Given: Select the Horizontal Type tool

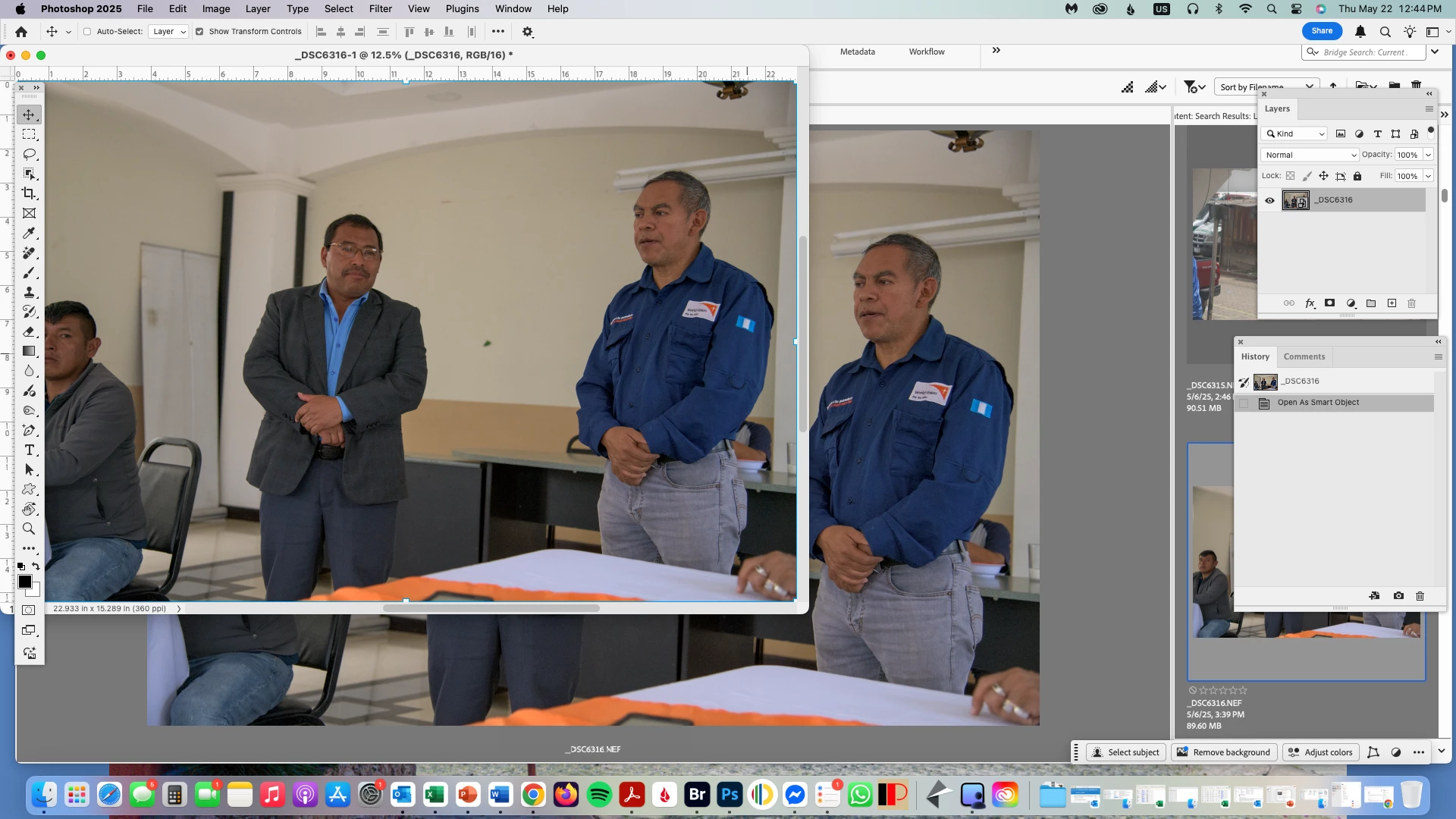Looking at the screenshot, I should 29,450.
